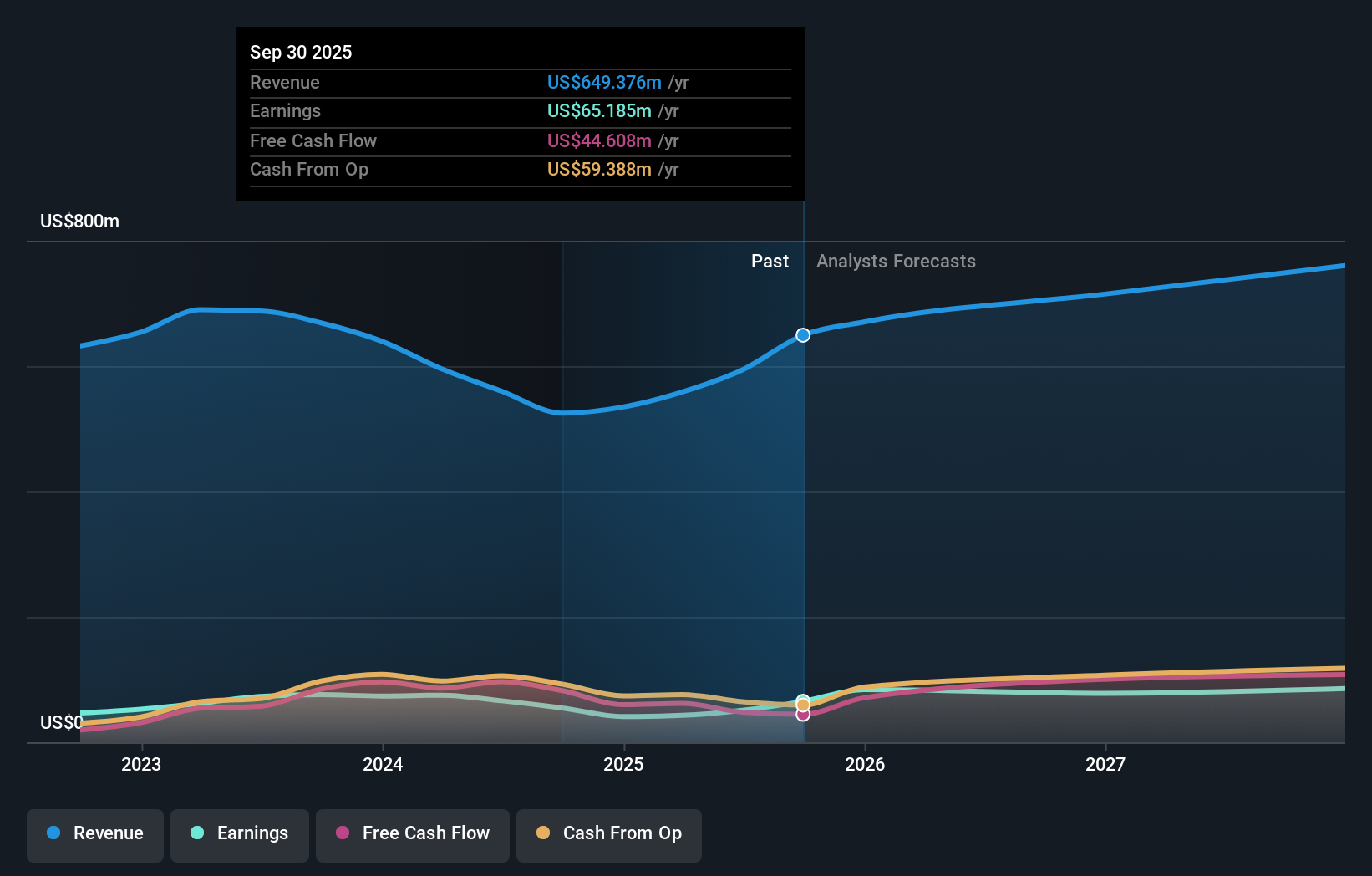Switch to the Past section of the chart
The width and height of the screenshot is (1372, 876).
[770, 261]
